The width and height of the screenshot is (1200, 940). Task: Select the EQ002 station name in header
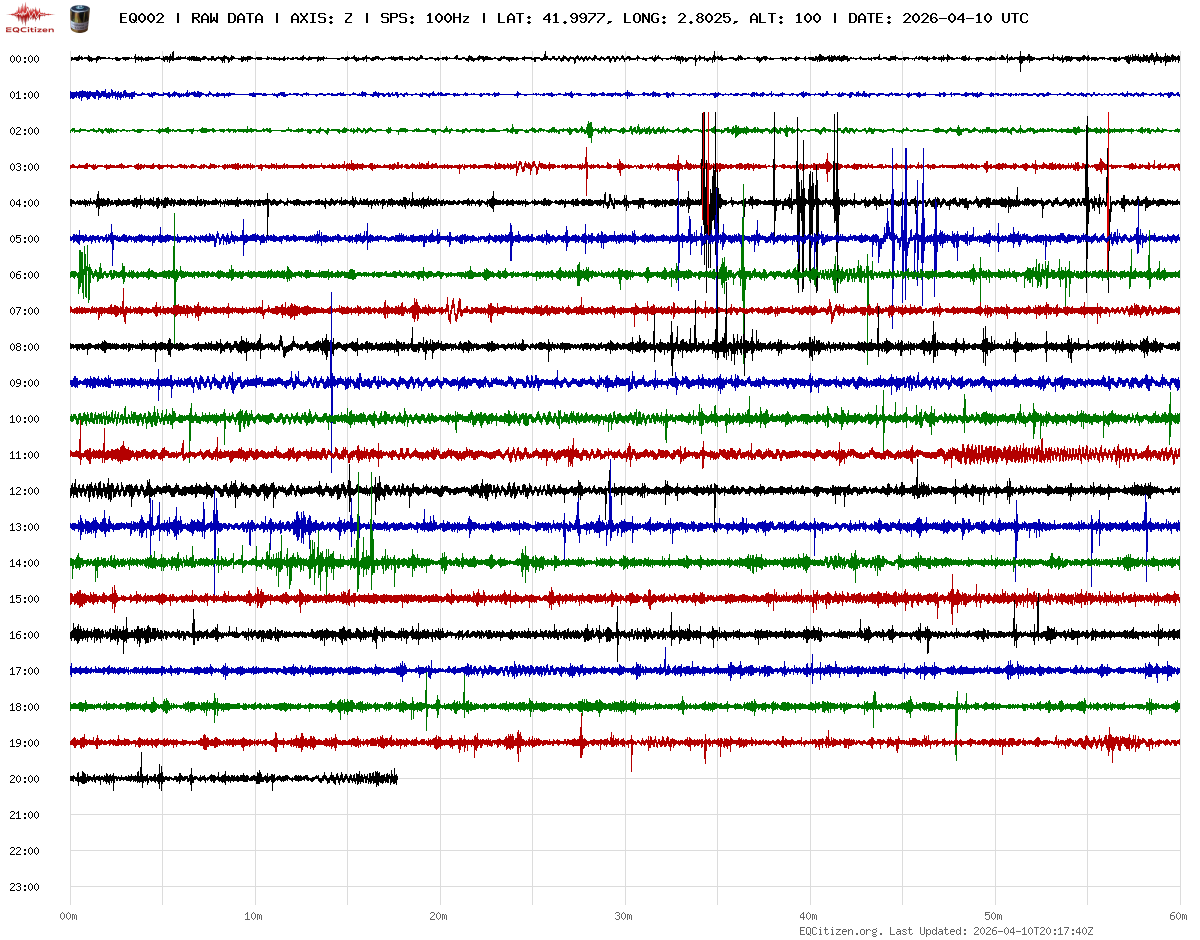[x=141, y=18]
